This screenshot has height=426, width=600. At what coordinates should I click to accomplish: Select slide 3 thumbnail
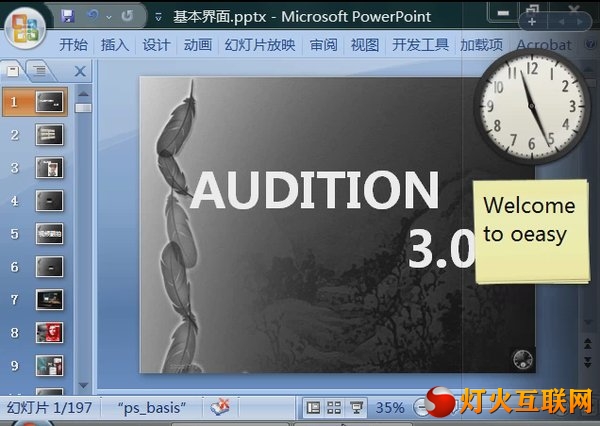pos(49,168)
